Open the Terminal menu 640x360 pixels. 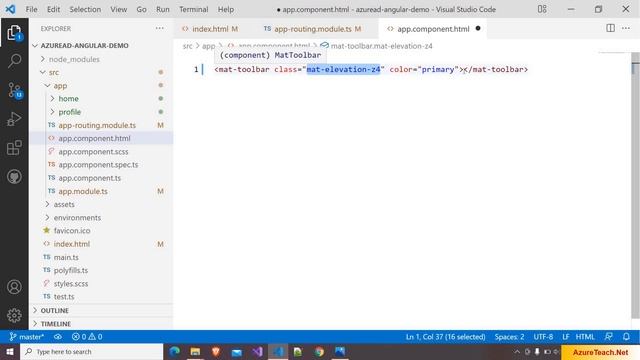pyautogui.click(x=193, y=9)
